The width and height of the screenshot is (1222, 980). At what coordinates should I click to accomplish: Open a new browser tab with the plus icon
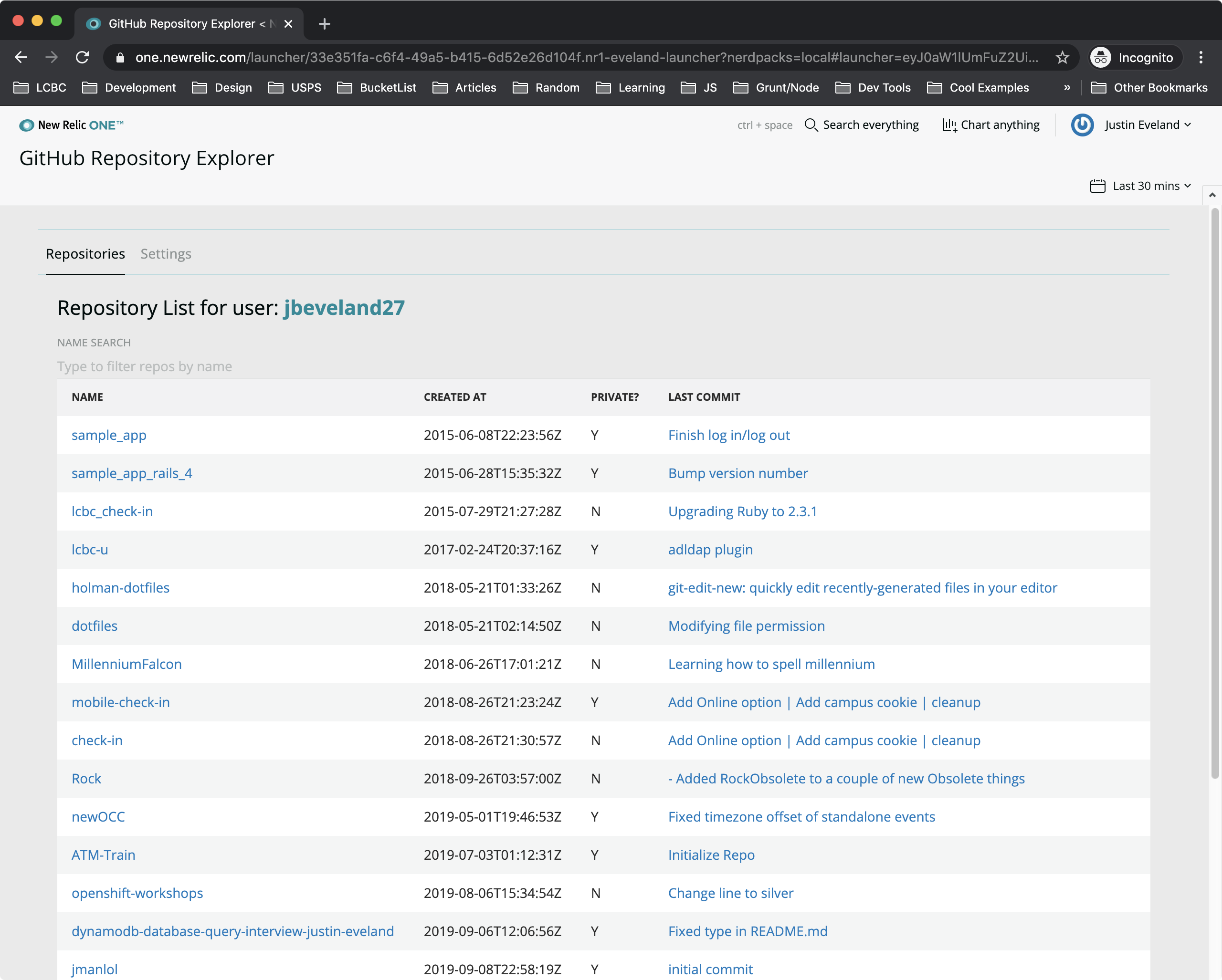click(324, 24)
